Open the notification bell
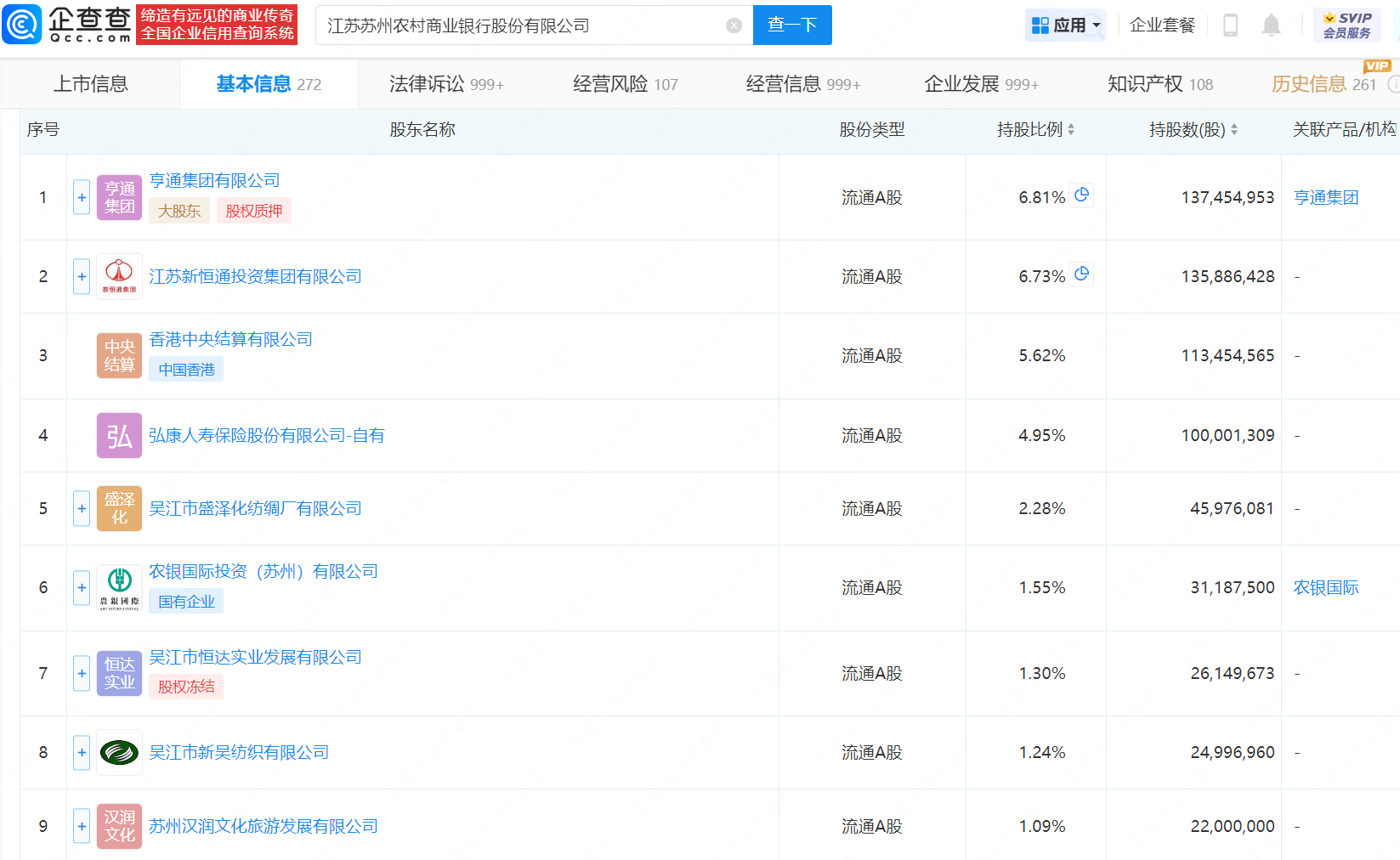The width and height of the screenshot is (1400, 860). coord(1271,25)
